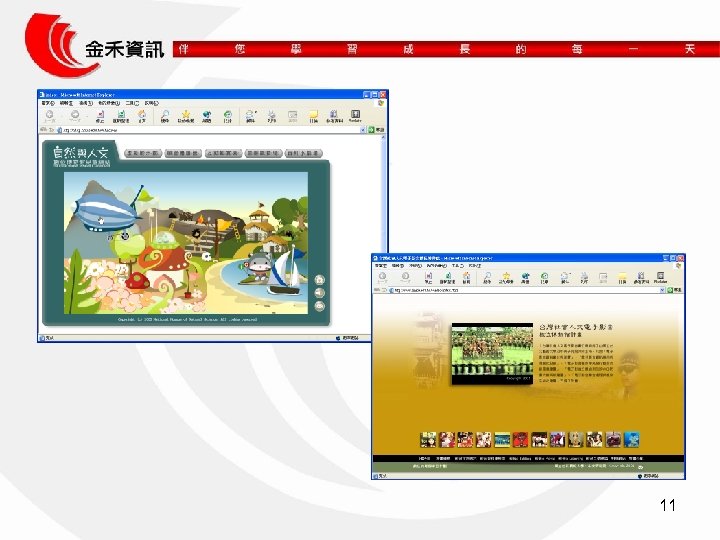Viewport: 720px width, 540px height.
Task: Click Print icon in 台灣社會人文電子影音 window
Action: pos(584,277)
